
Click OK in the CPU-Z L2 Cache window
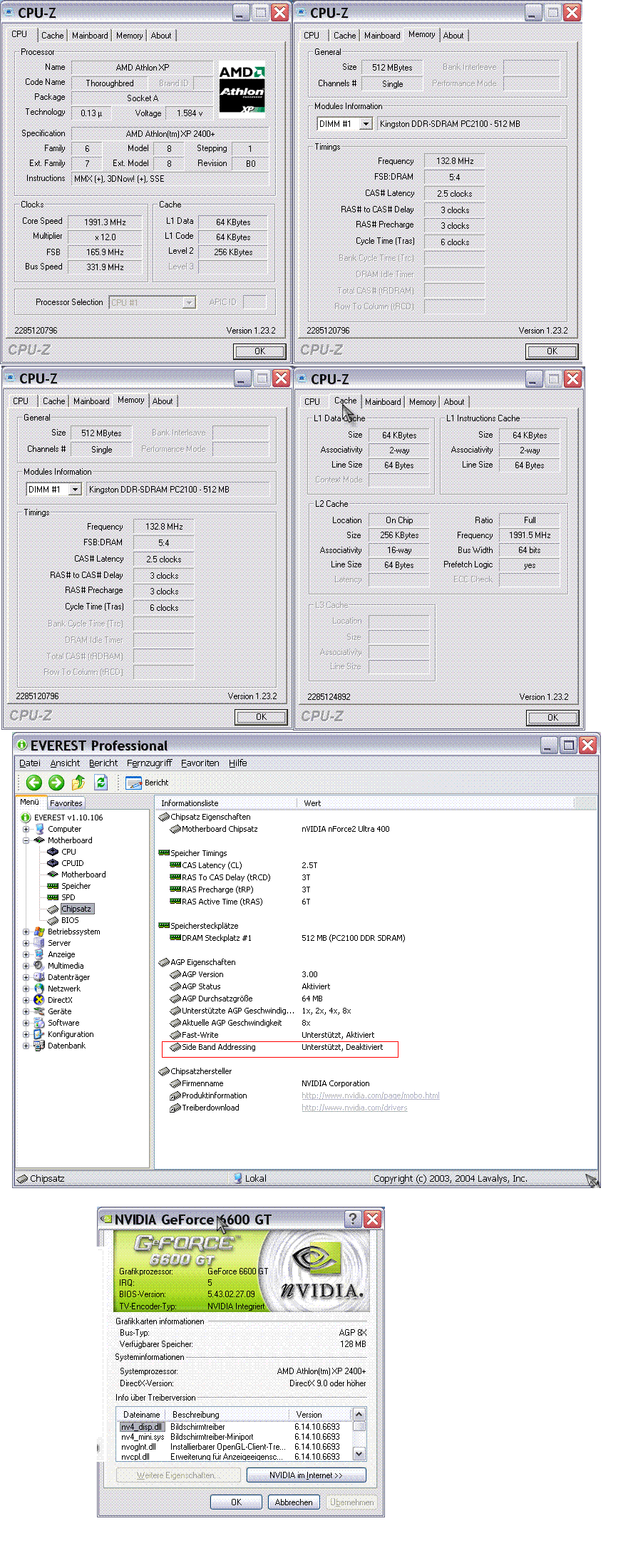[x=552, y=718]
